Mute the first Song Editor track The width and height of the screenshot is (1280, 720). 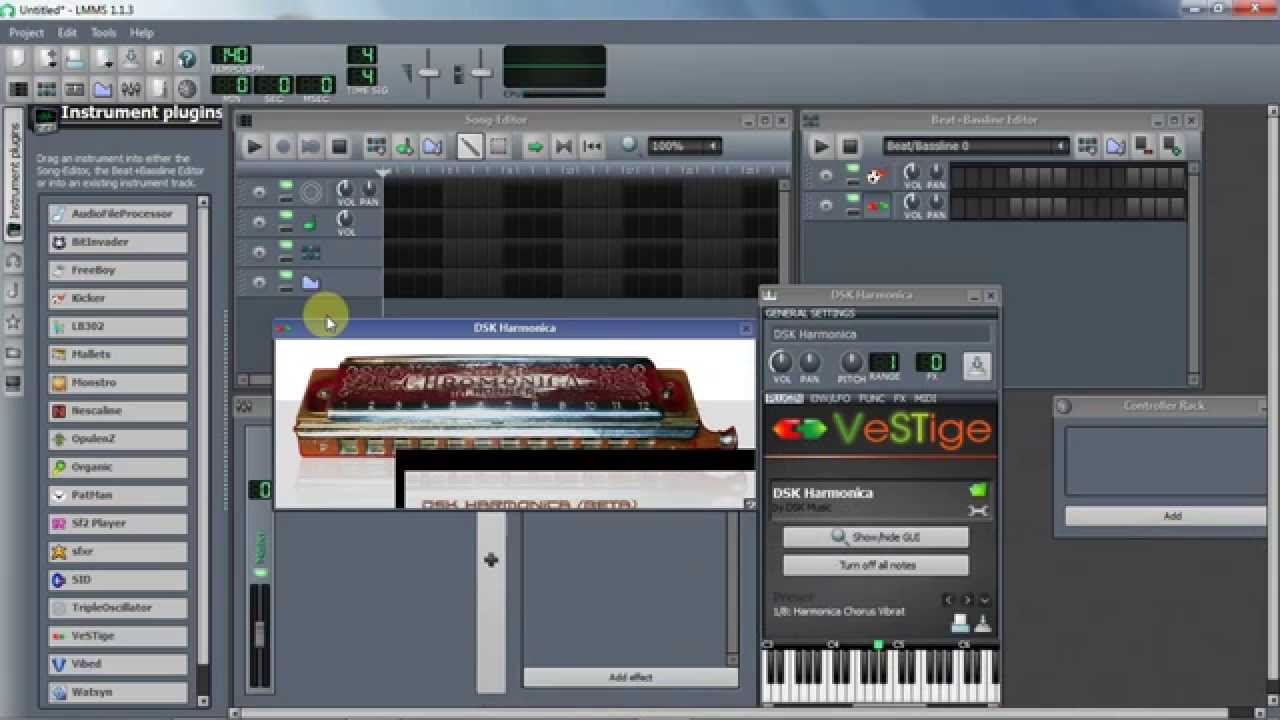285,186
